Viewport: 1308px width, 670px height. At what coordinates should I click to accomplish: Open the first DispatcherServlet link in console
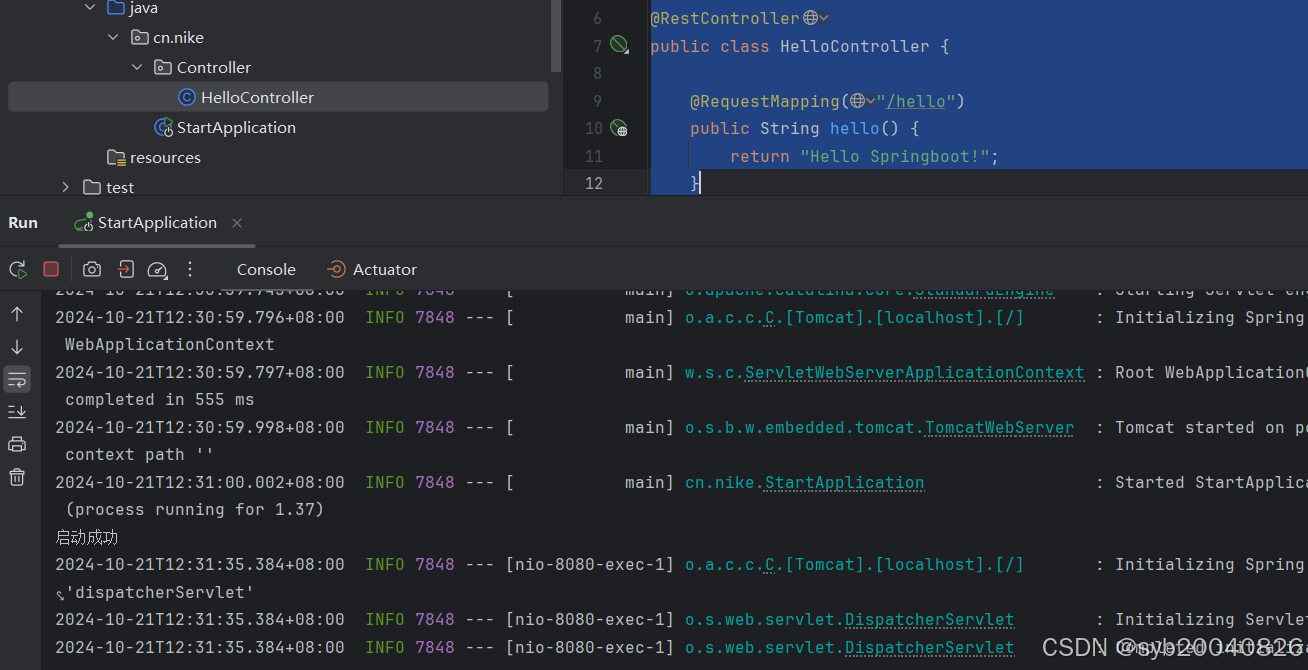(x=929, y=619)
